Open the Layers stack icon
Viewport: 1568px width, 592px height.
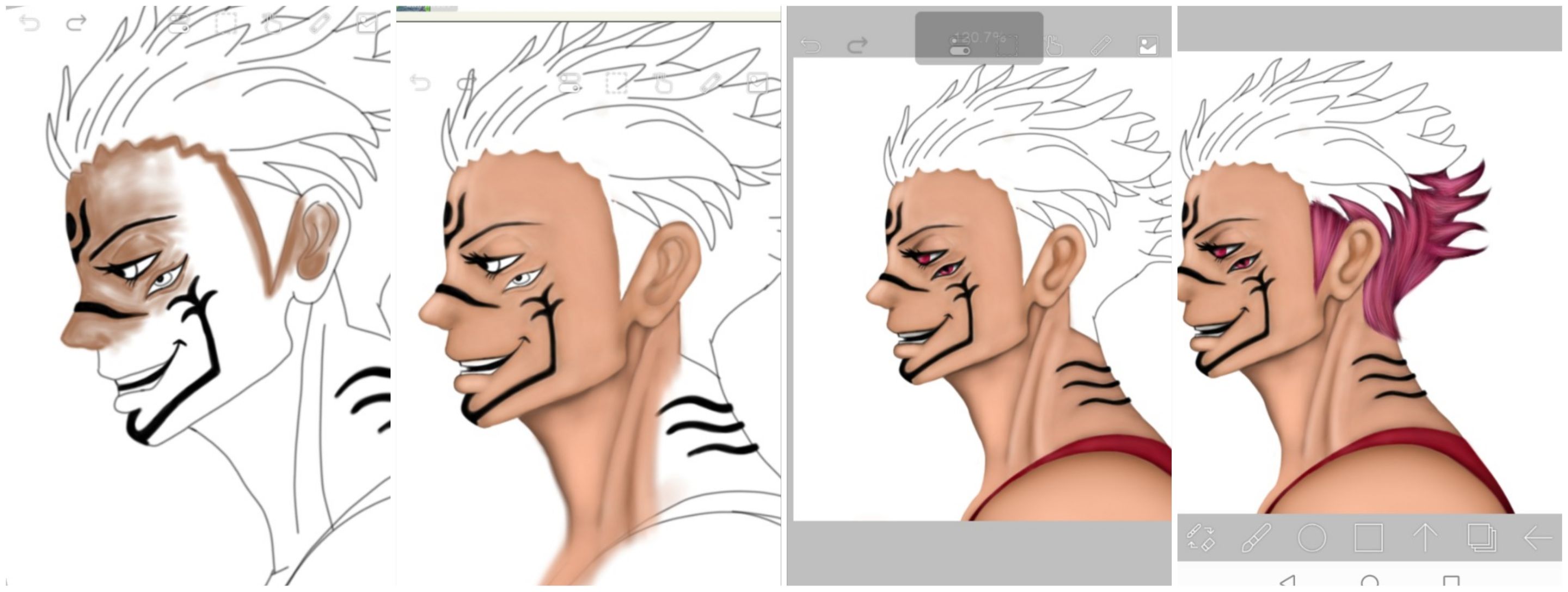pos(1481,538)
